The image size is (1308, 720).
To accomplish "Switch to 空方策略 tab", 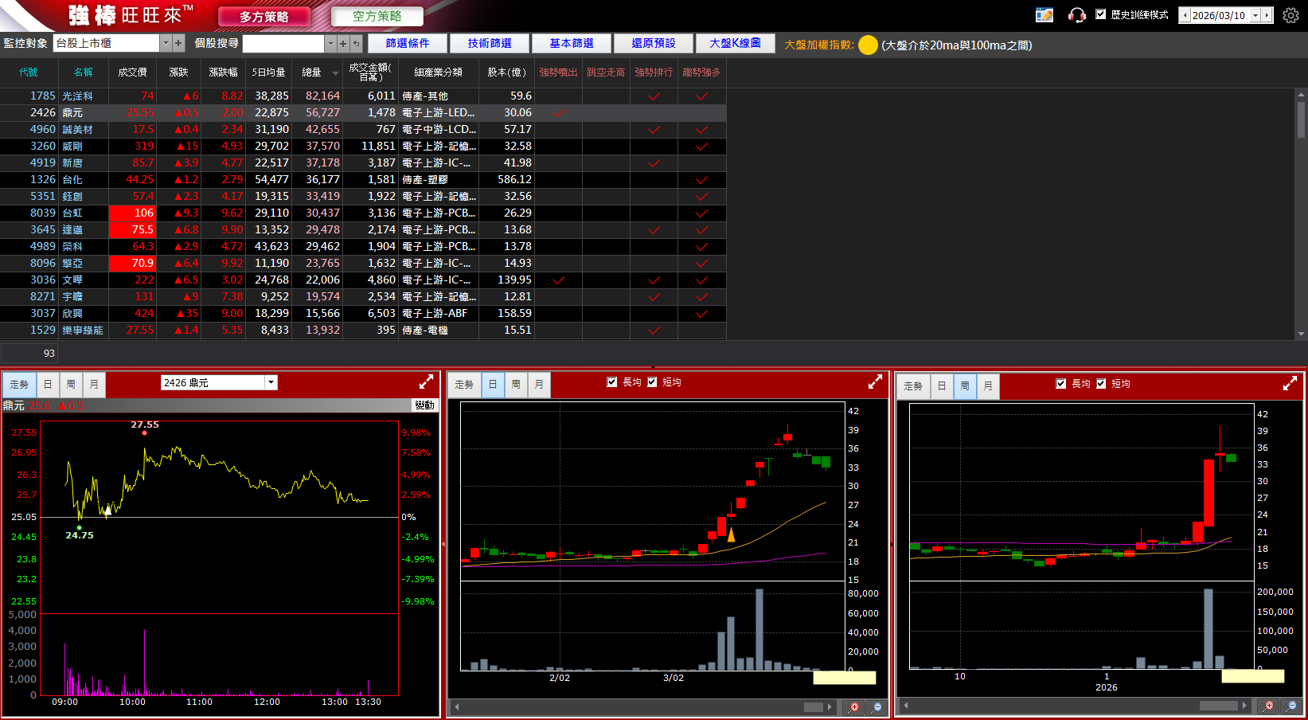I will point(377,17).
